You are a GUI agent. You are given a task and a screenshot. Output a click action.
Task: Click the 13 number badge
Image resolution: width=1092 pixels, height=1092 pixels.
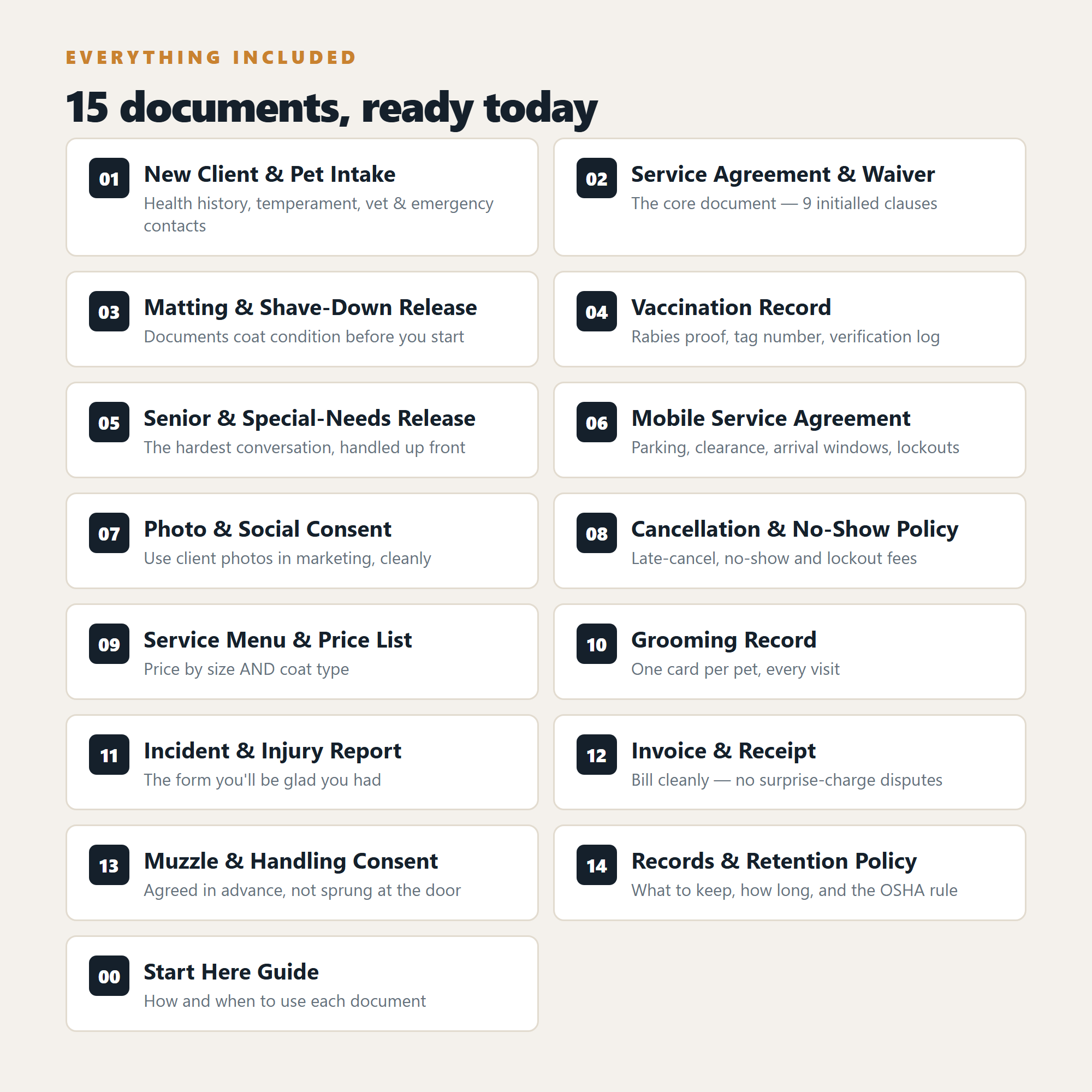[x=109, y=865]
